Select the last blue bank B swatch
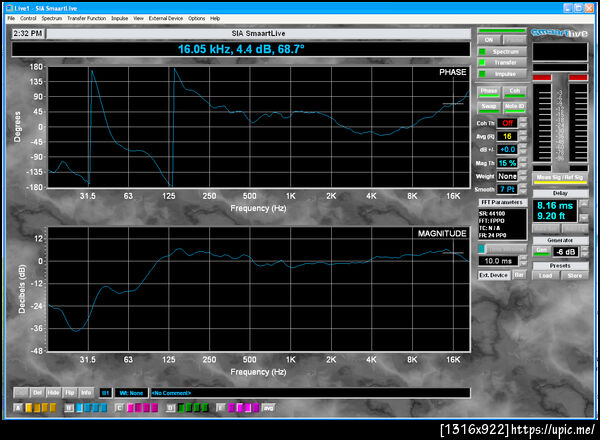Screen dimensions: 600x440 pyautogui.click(x=103, y=408)
